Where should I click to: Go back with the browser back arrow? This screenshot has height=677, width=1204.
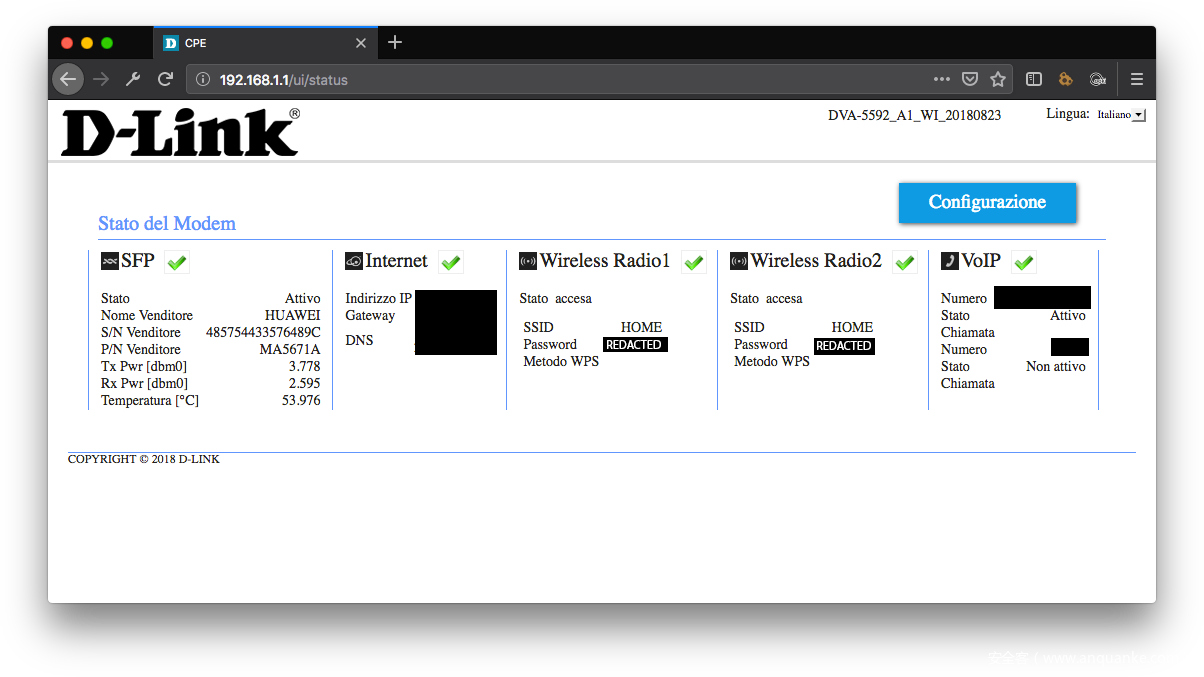[68, 79]
